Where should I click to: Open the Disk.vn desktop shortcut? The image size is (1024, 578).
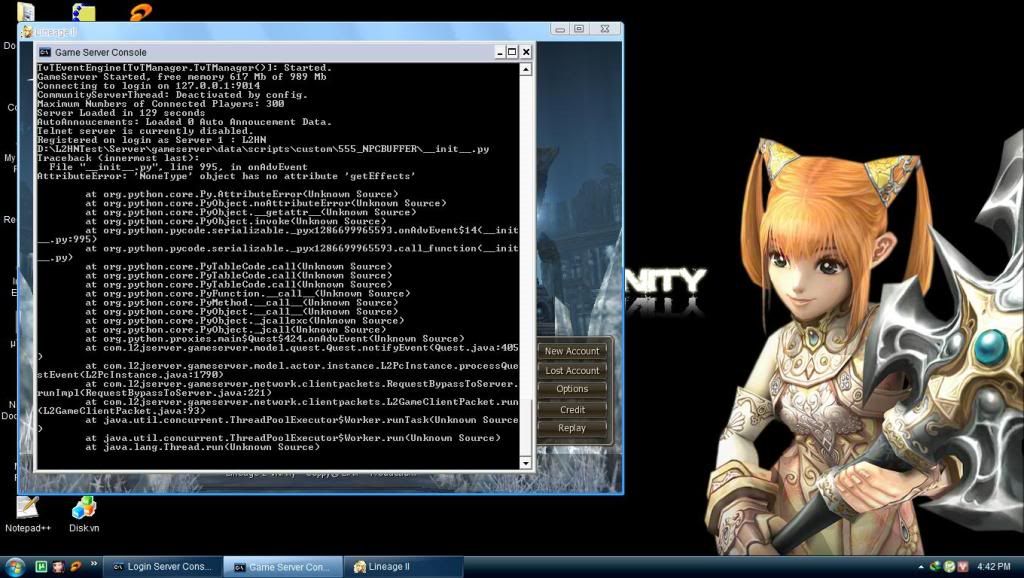(x=84, y=508)
